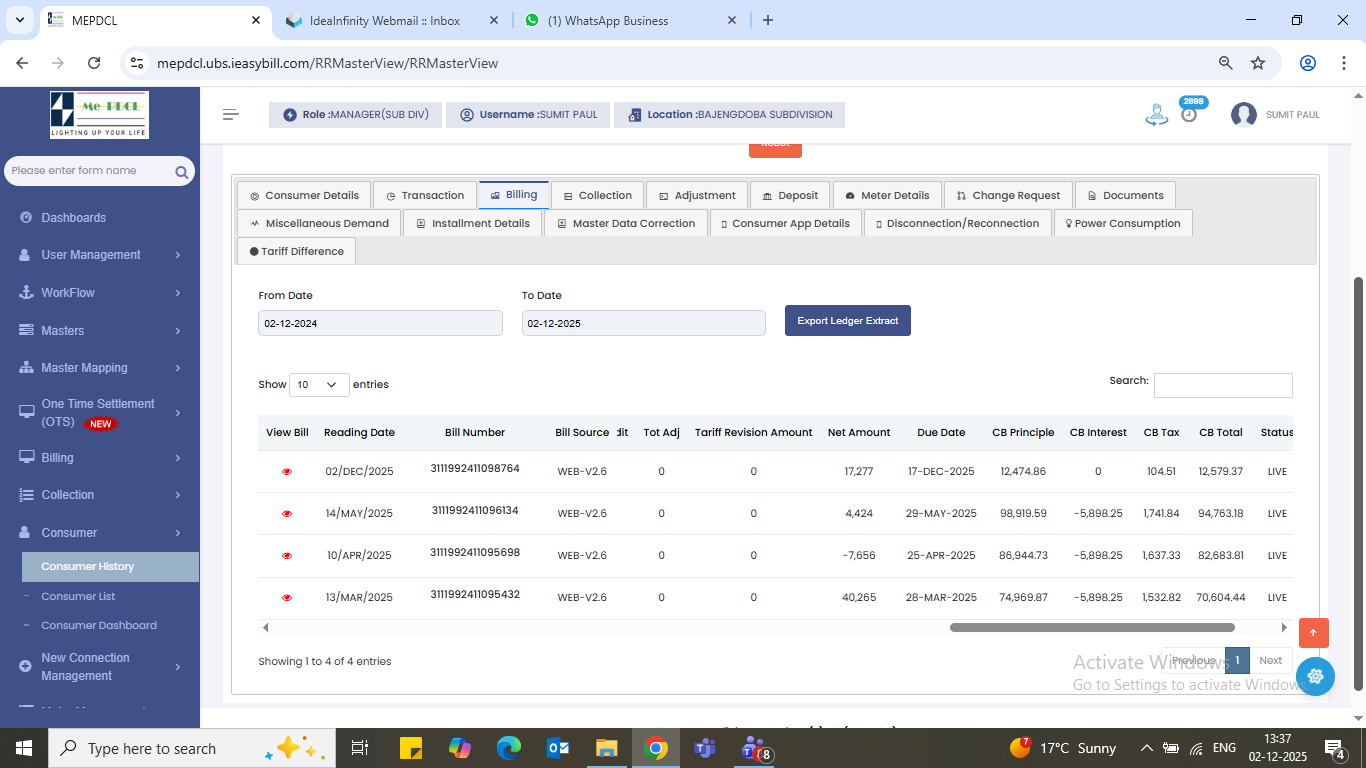The height and width of the screenshot is (768, 1366).
Task: Click the table's horizontal scrollbar thumb
Action: (1091, 628)
